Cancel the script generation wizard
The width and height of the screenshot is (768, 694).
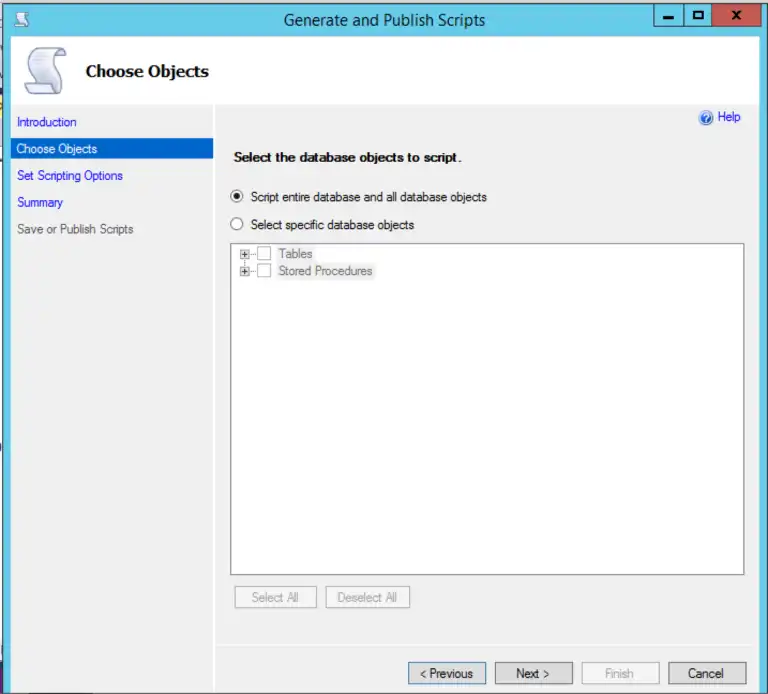pos(705,673)
